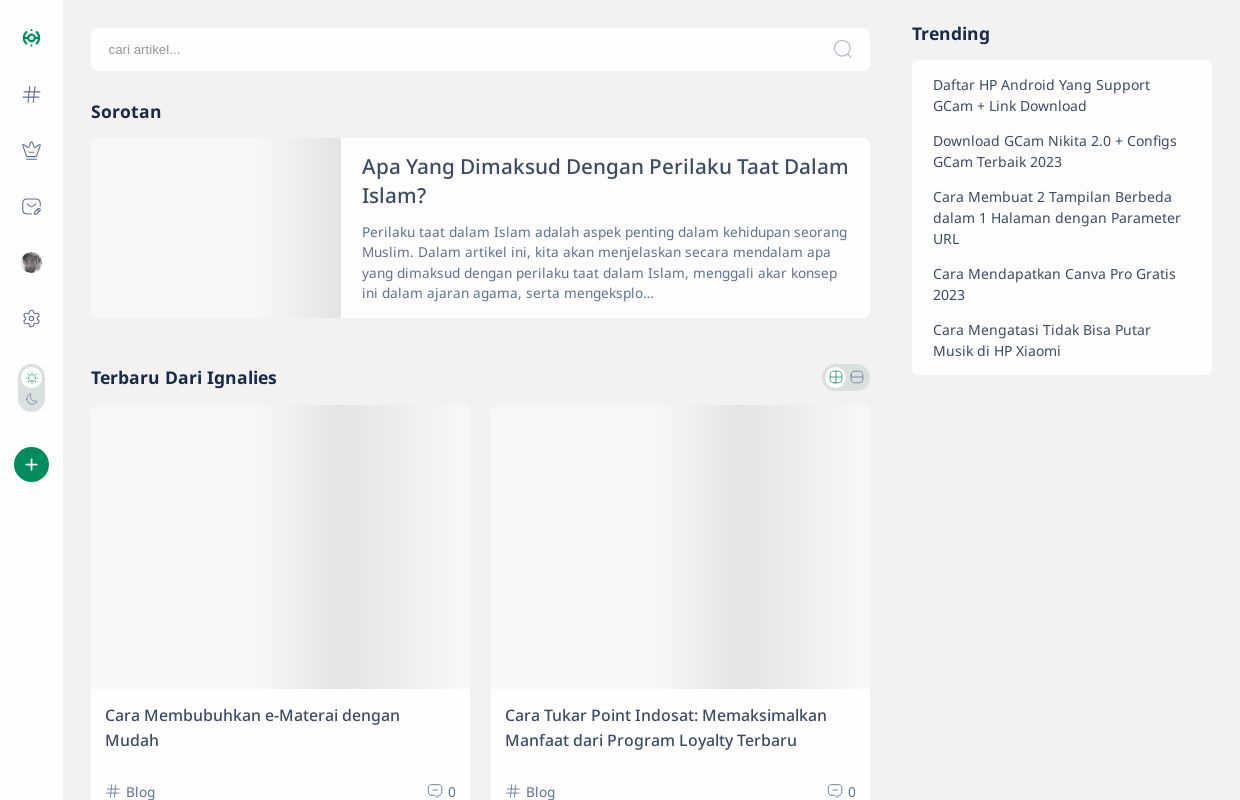Screen dimensions: 1240x800
Task: Click comment icon on e-Materai post
Action: point(435,791)
